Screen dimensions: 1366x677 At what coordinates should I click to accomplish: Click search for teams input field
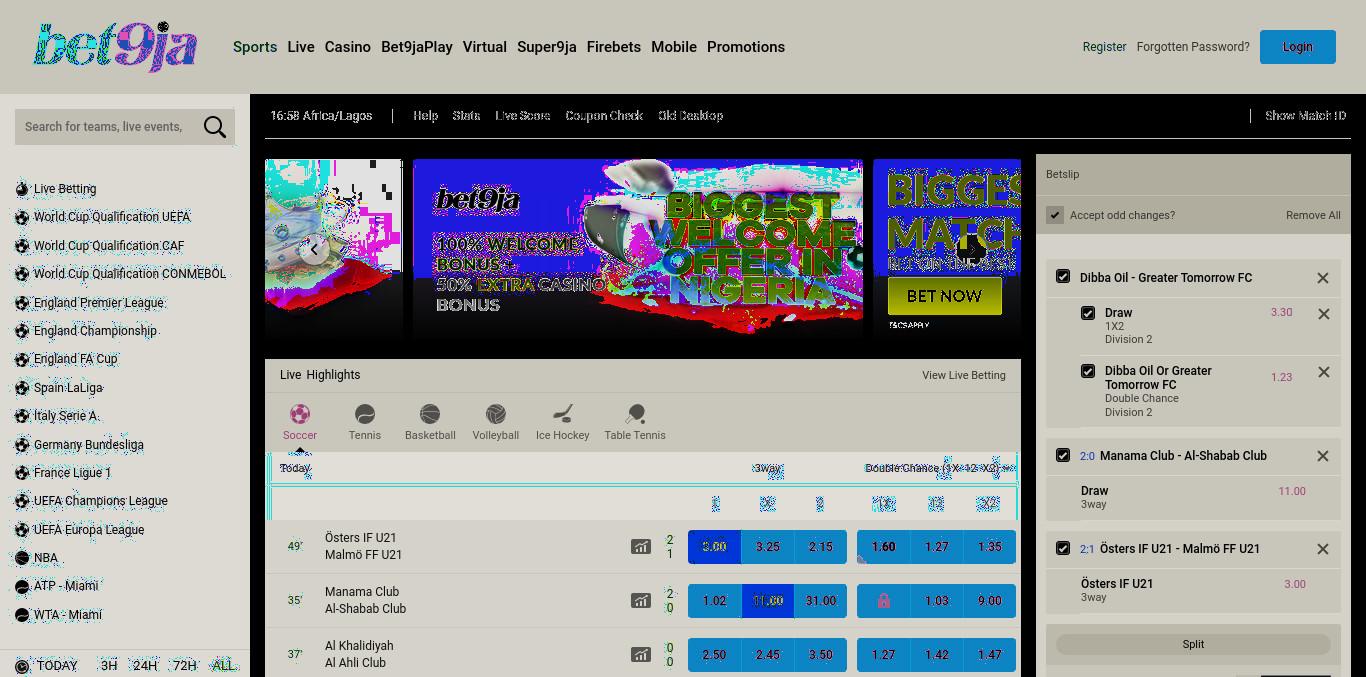(108, 127)
